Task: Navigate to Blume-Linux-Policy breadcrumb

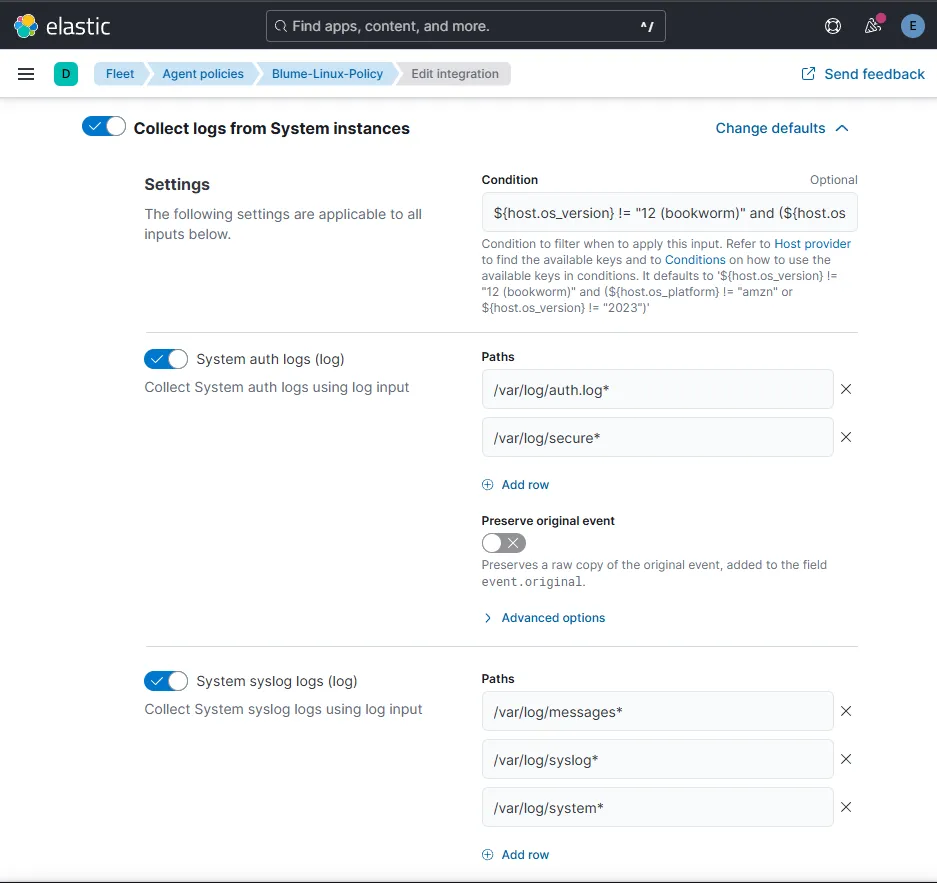Action: [327, 74]
